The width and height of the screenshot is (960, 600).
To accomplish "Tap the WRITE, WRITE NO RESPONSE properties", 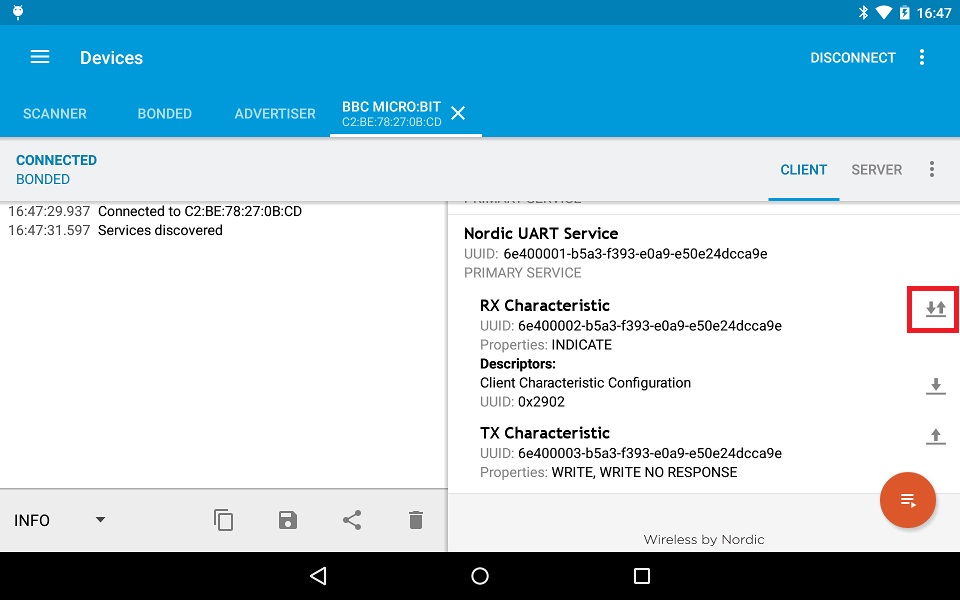I will click(644, 472).
